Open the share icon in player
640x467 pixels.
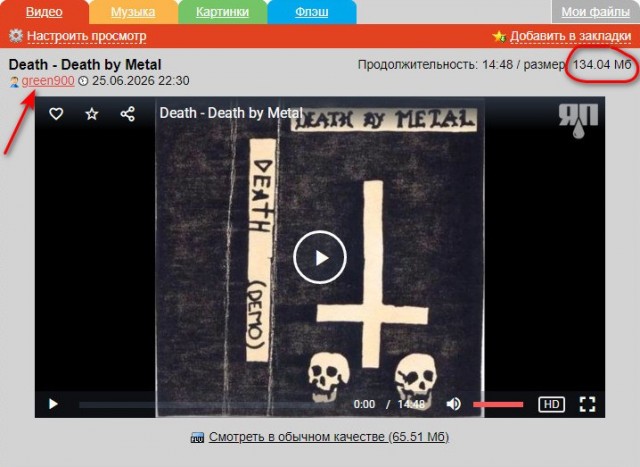click(127, 114)
